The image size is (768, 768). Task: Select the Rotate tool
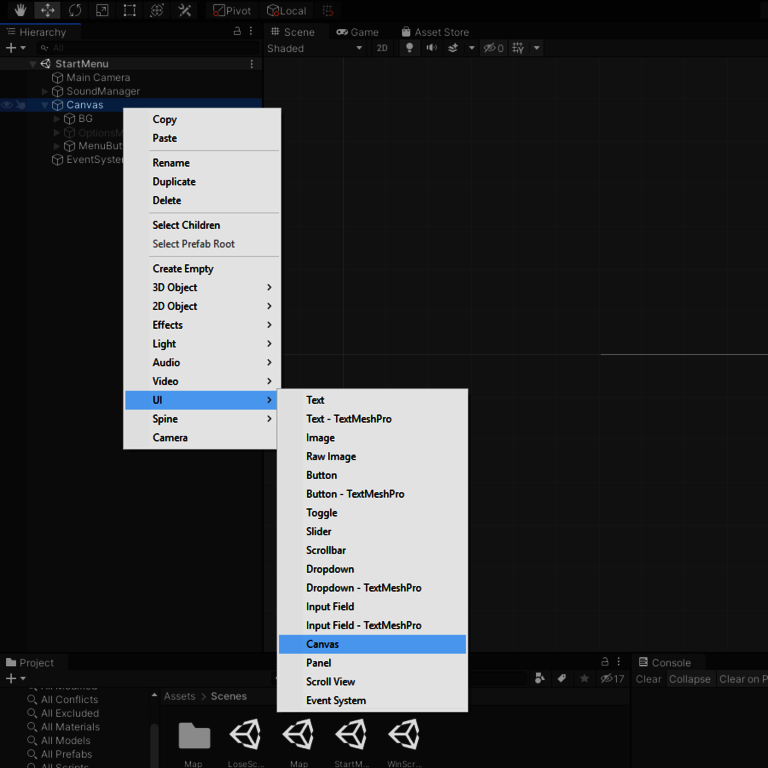(75, 10)
